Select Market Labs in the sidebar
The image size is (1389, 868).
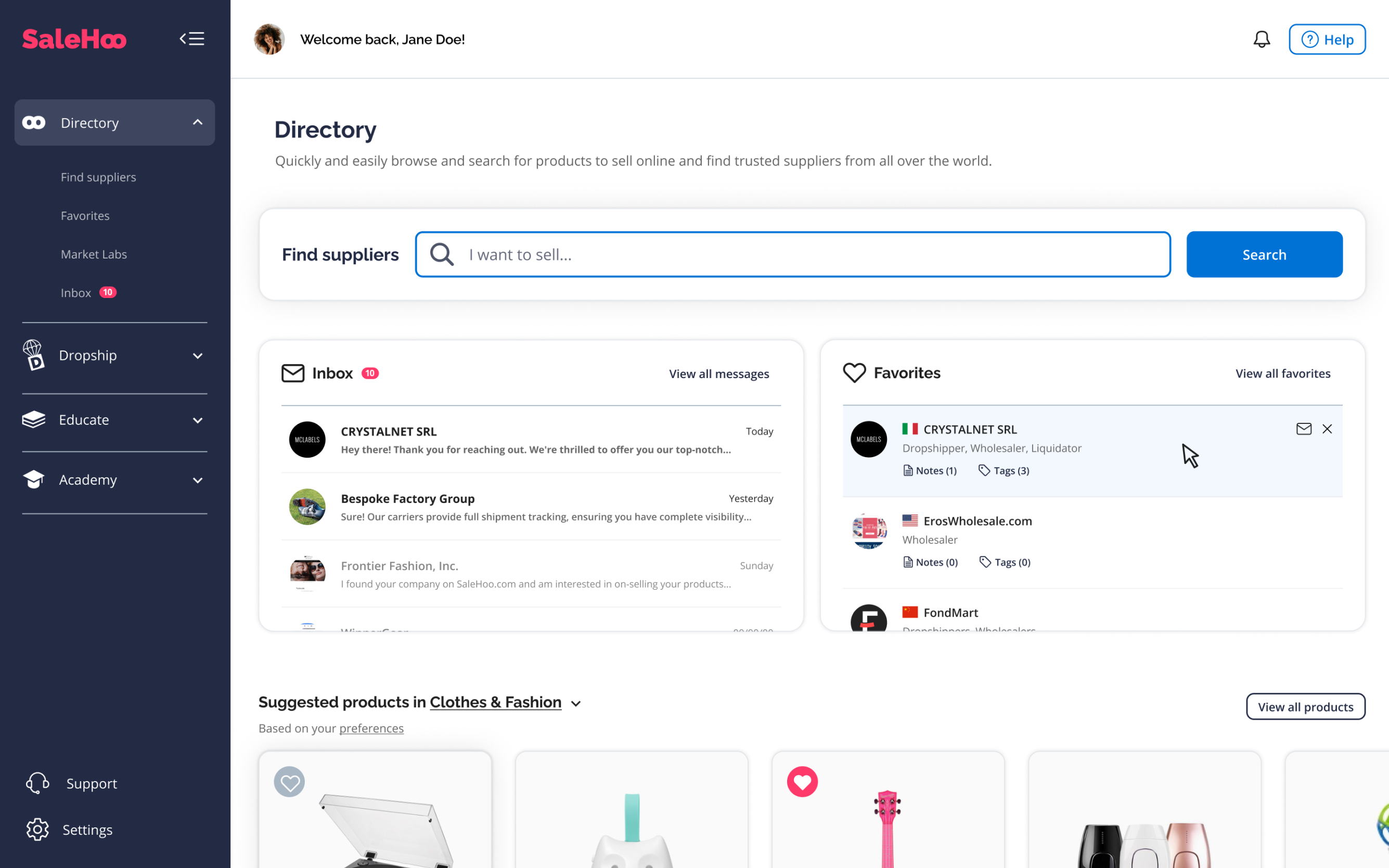tap(94, 254)
